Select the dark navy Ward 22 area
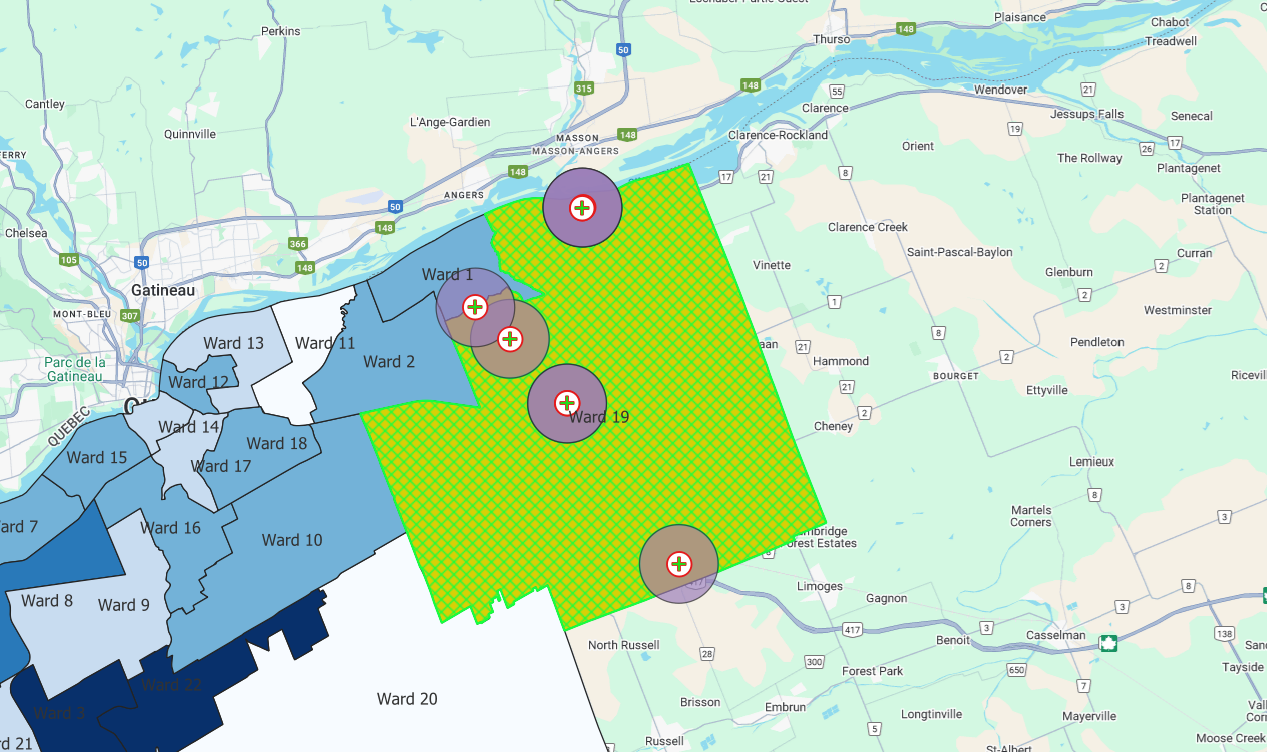This screenshot has height=752, width=1267. (170, 685)
